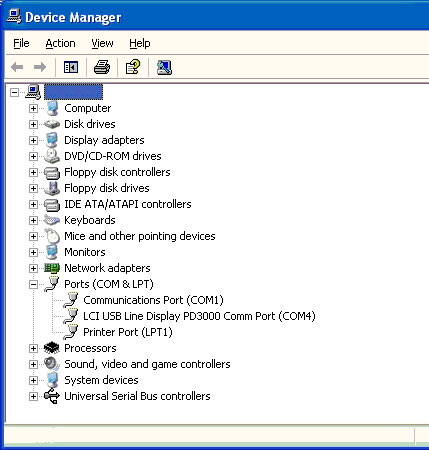Expand the Computer category

(x=33, y=108)
